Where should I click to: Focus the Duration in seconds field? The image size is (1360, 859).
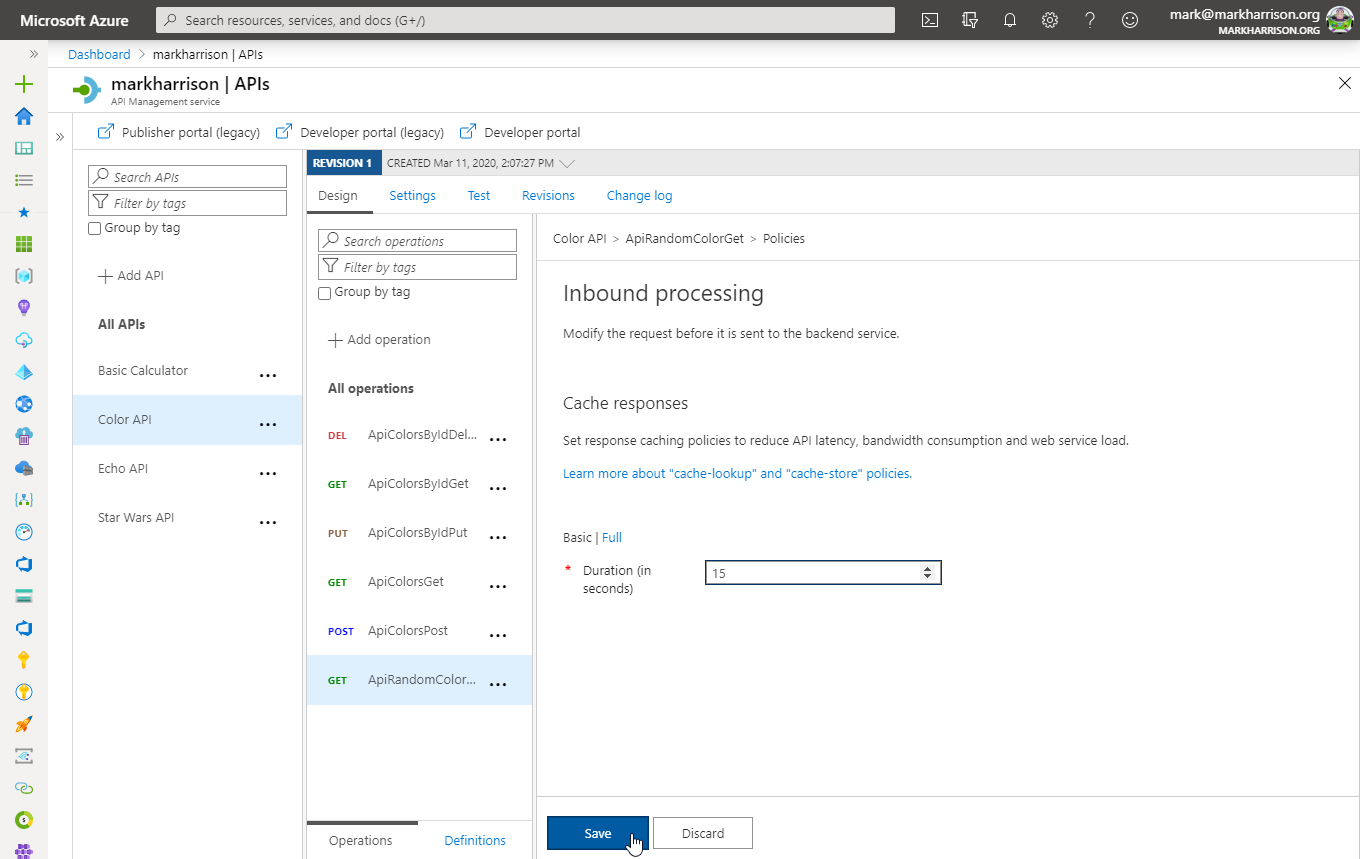pos(823,572)
